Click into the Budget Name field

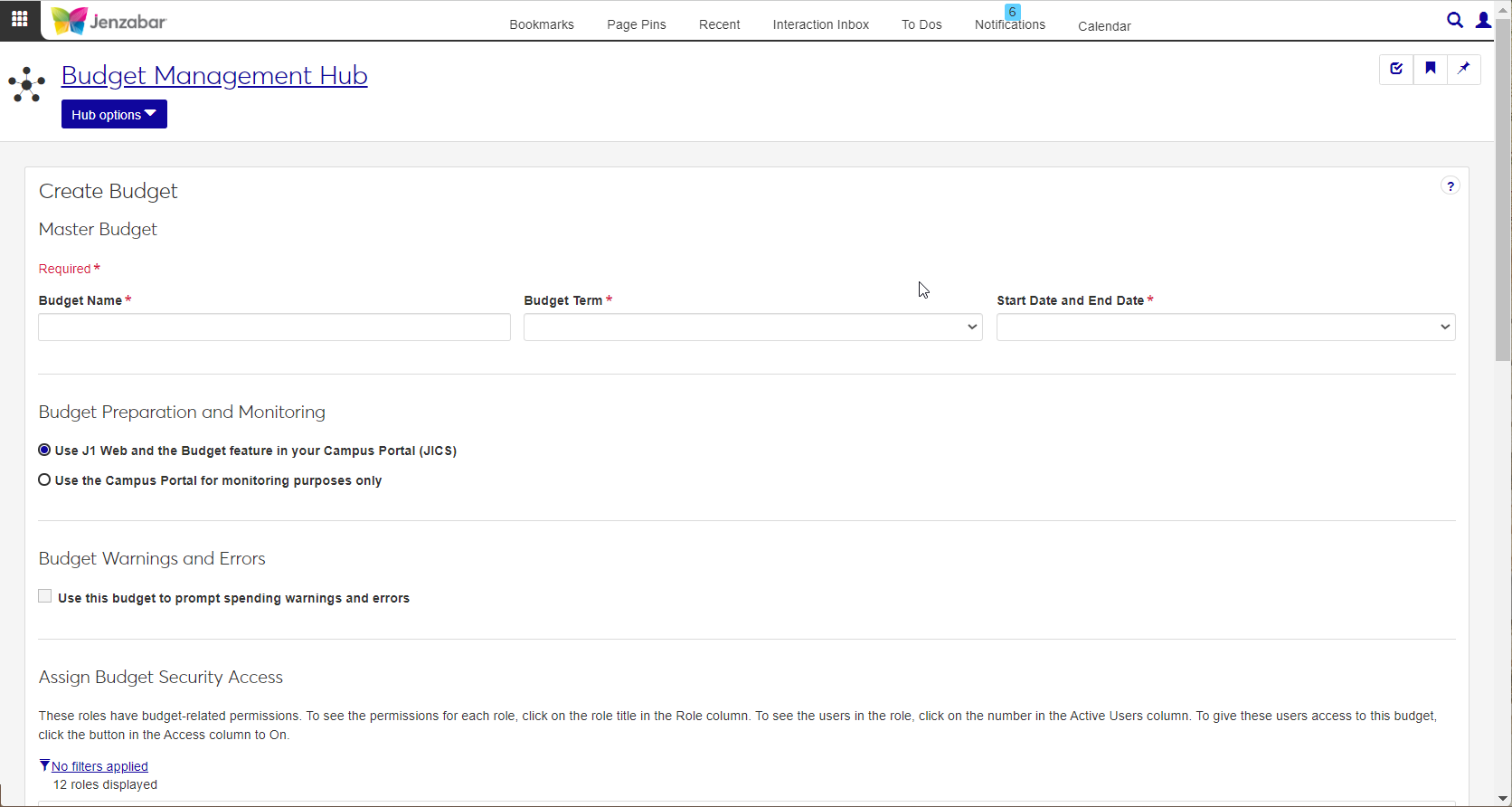[x=274, y=328]
